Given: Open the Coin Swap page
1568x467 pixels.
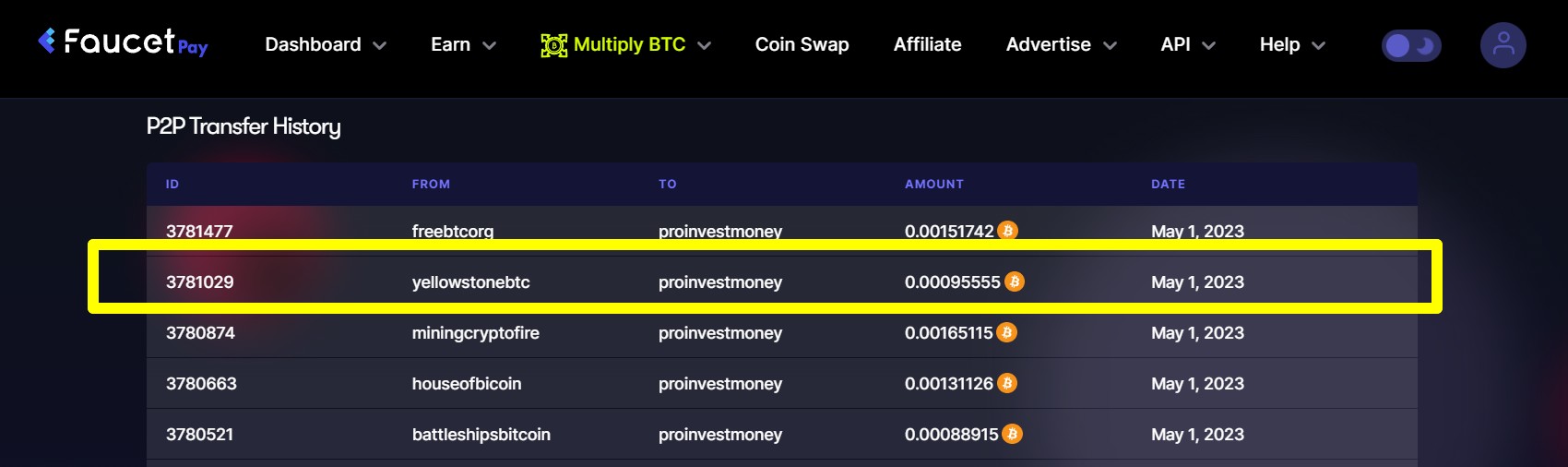Looking at the screenshot, I should [x=802, y=44].
